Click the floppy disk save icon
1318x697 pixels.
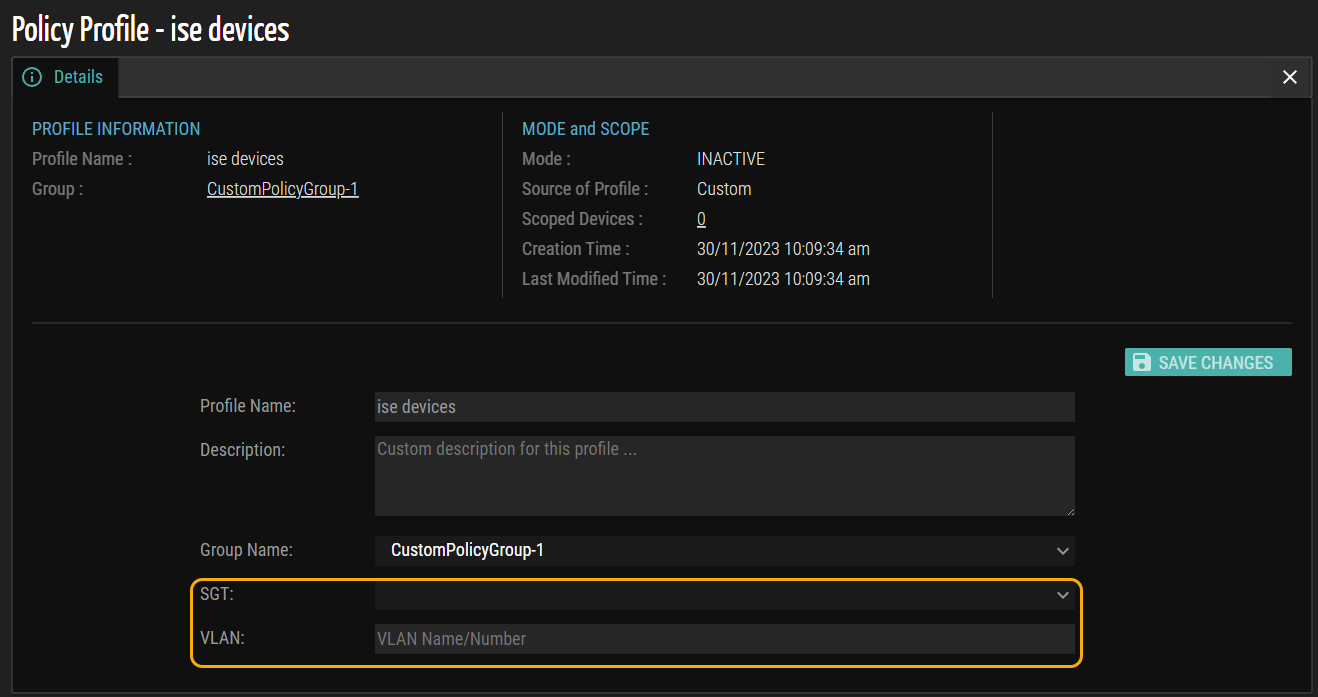point(1141,362)
